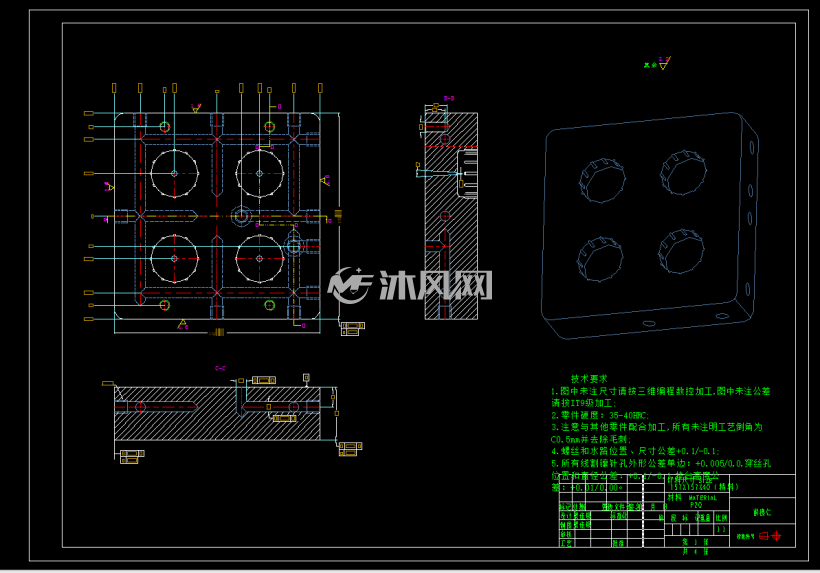Select the tolerance frame at C-C view's lower left
Screen dimensions: 820x573
(132, 456)
